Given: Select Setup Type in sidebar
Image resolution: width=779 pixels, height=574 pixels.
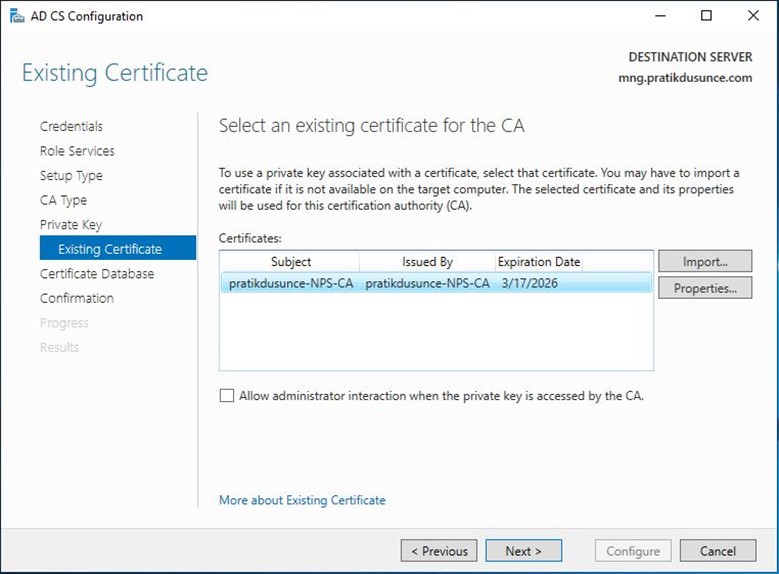Looking at the screenshot, I should (71, 175).
